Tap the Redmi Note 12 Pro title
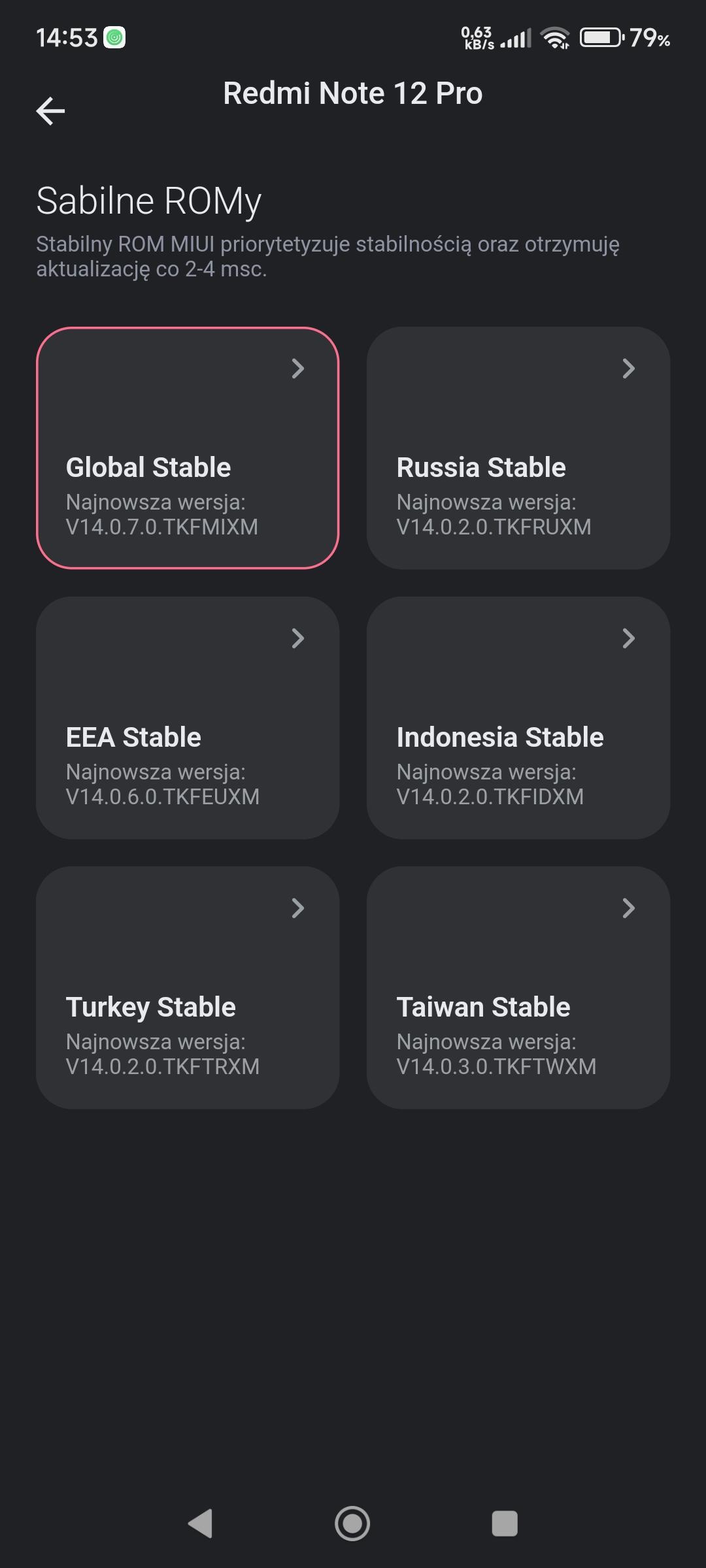 coord(353,93)
